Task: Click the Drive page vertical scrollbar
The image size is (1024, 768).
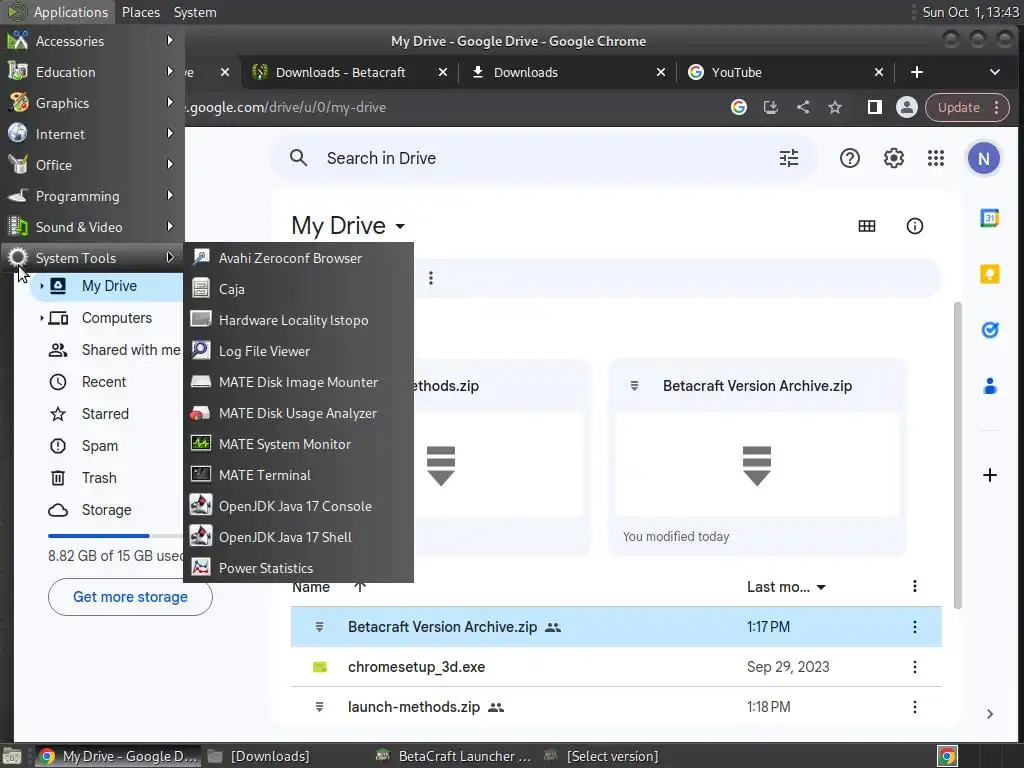Action: (959, 455)
